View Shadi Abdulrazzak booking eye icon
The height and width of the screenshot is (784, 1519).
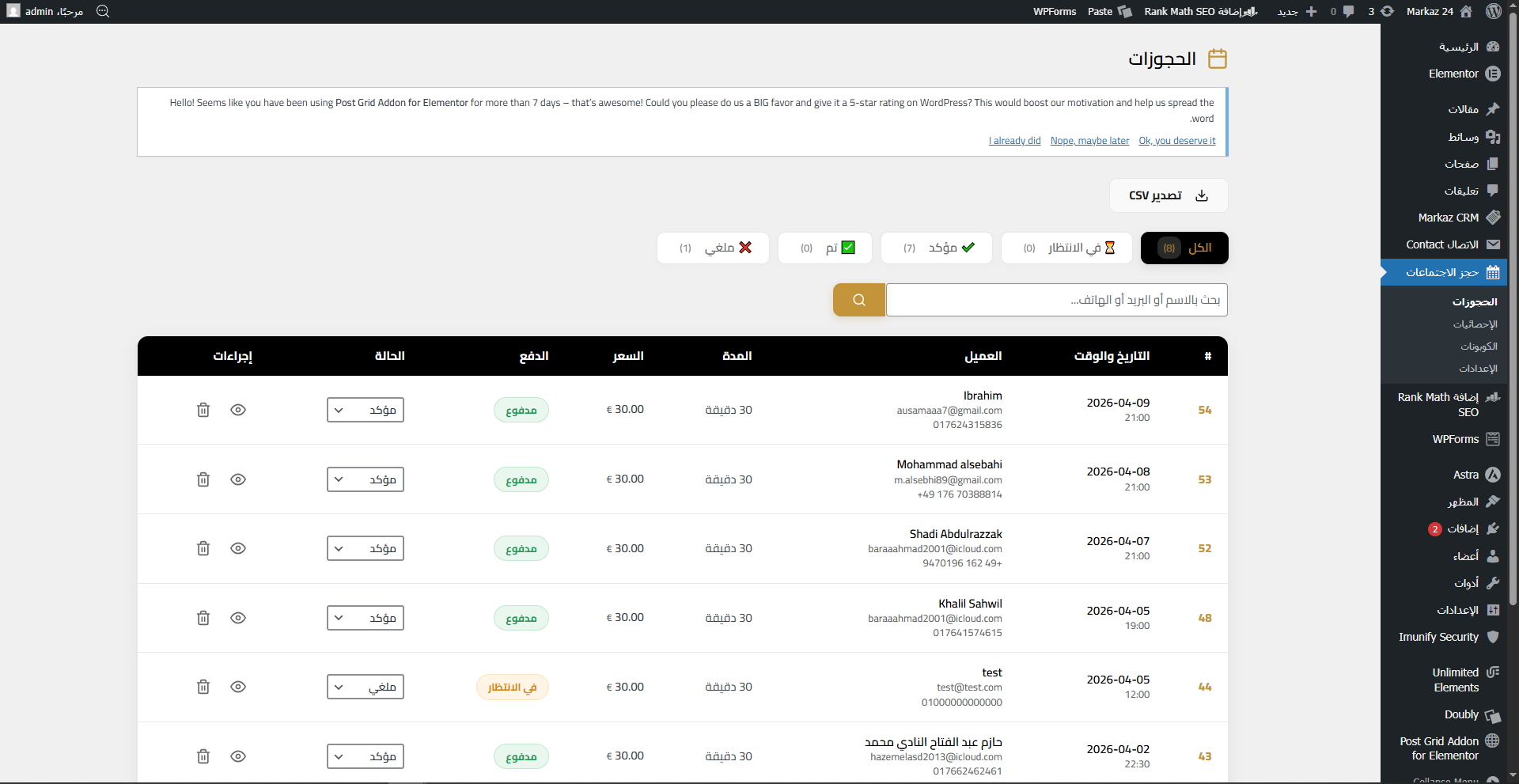pyautogui.click(x=238, y=548)
